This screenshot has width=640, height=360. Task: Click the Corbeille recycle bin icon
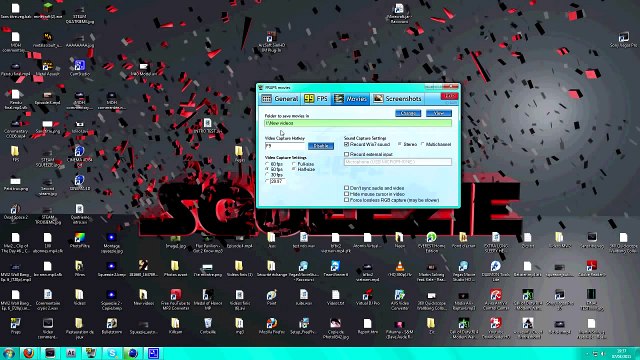(x=207, y=324)
